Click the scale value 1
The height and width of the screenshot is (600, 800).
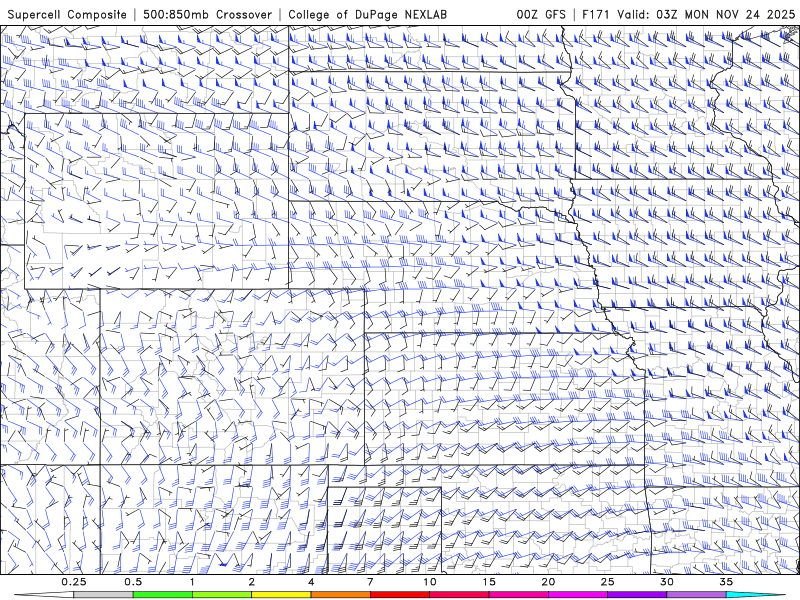(x=192, y=582)
